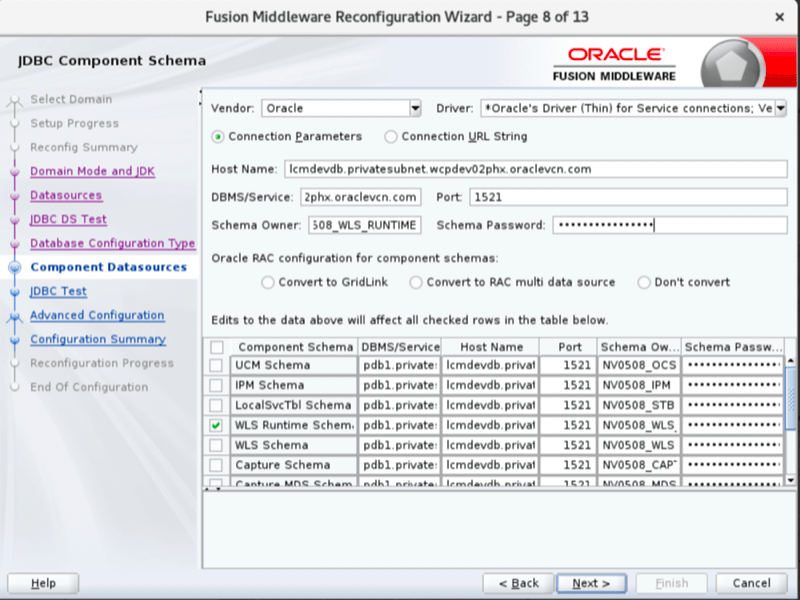The image size is (800, 600).
Task: Select the Connection Parameters radio button
Action: point(218,137)
